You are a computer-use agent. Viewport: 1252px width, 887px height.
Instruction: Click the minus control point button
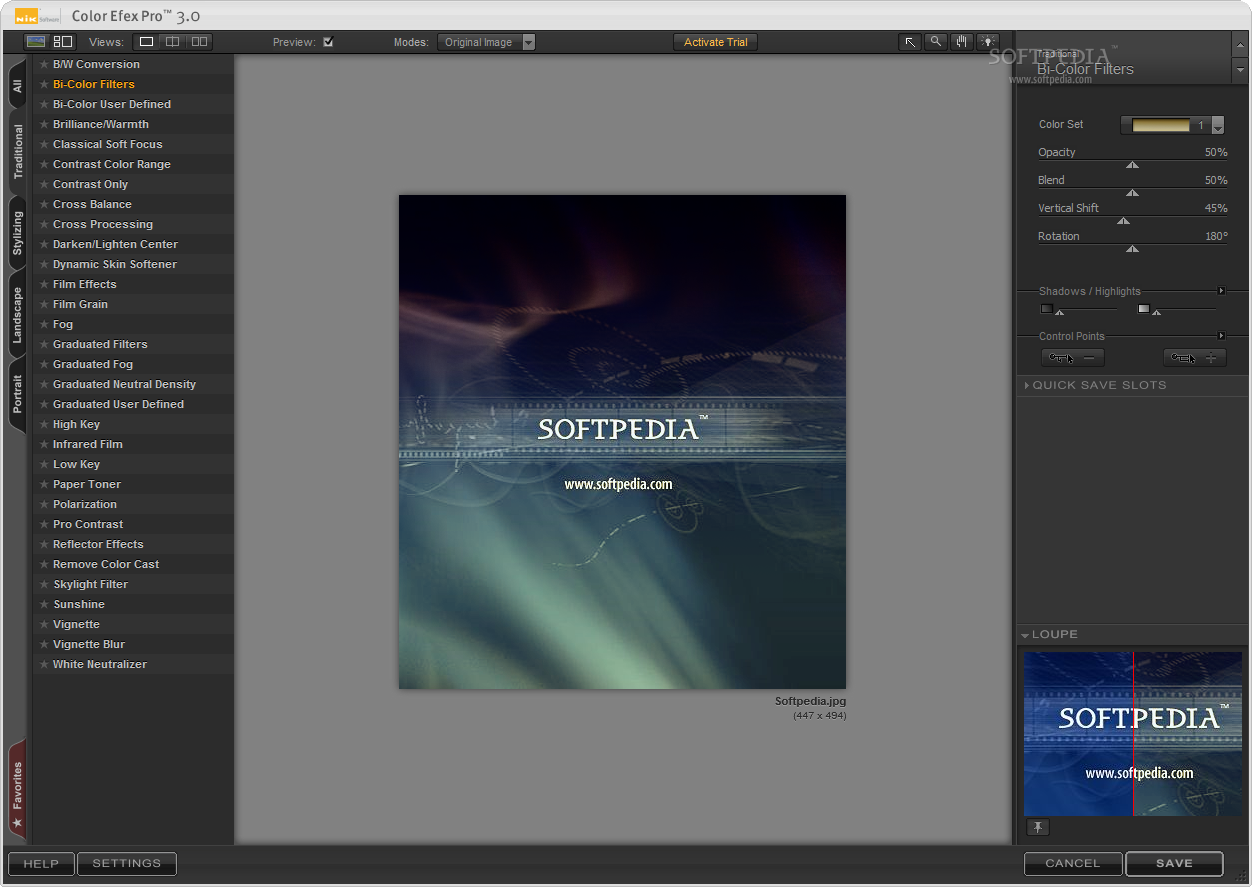click(1072, 357)
